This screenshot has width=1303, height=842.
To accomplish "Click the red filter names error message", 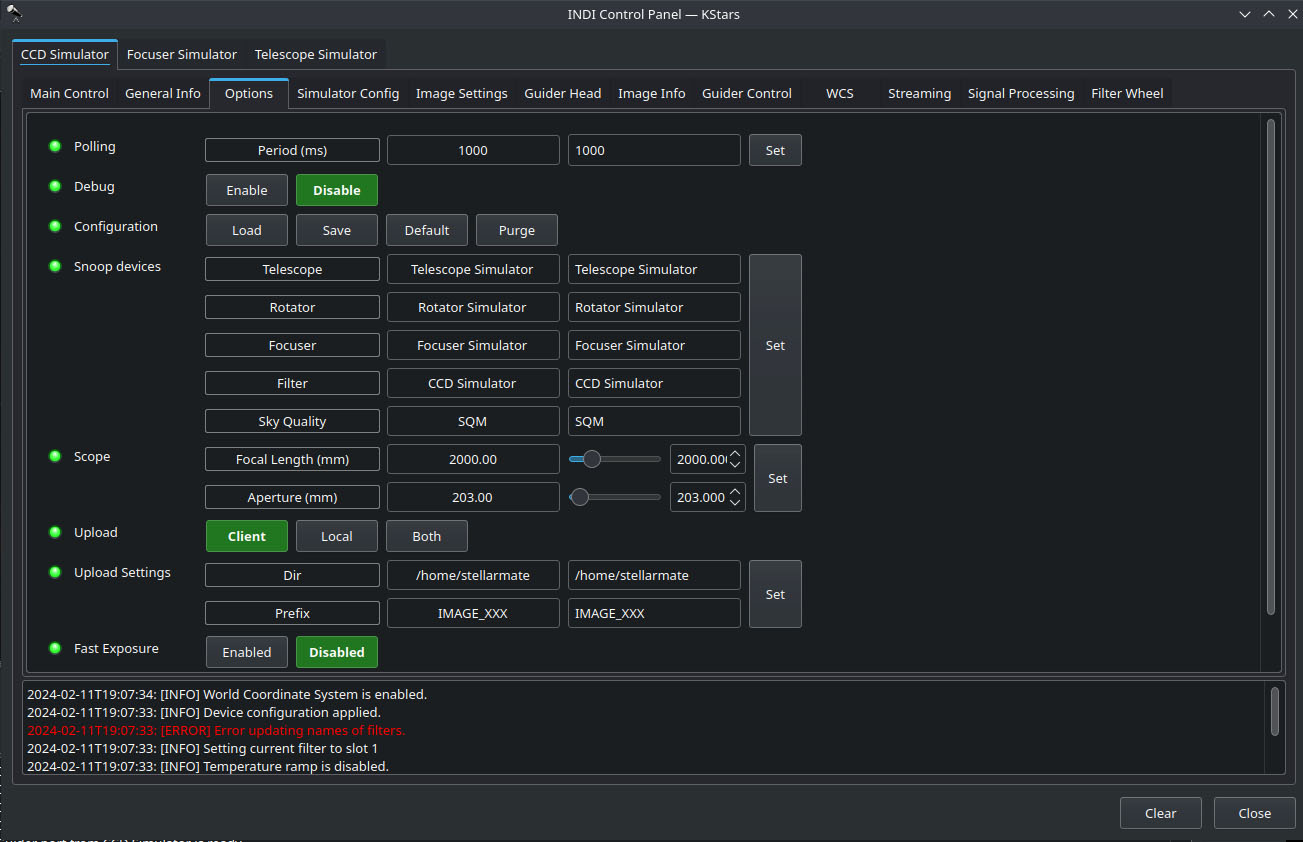I will click(x=216, y=730).
